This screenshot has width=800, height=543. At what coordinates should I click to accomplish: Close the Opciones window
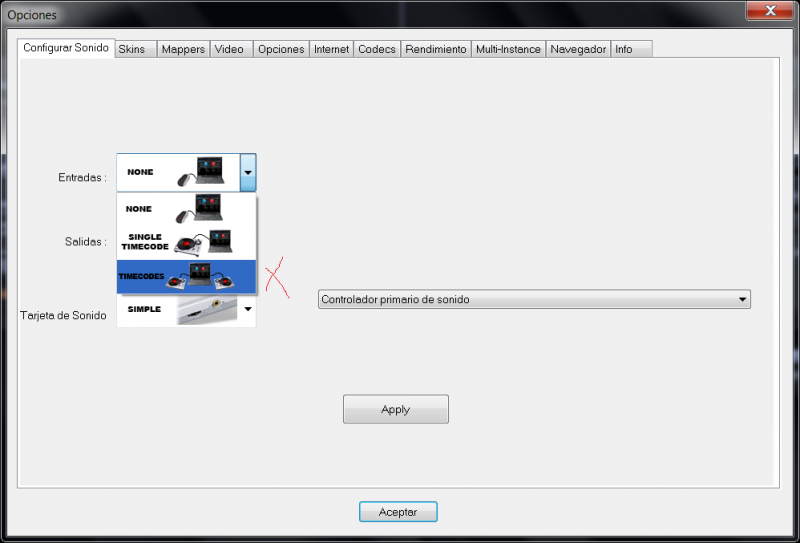pos(769,10)
